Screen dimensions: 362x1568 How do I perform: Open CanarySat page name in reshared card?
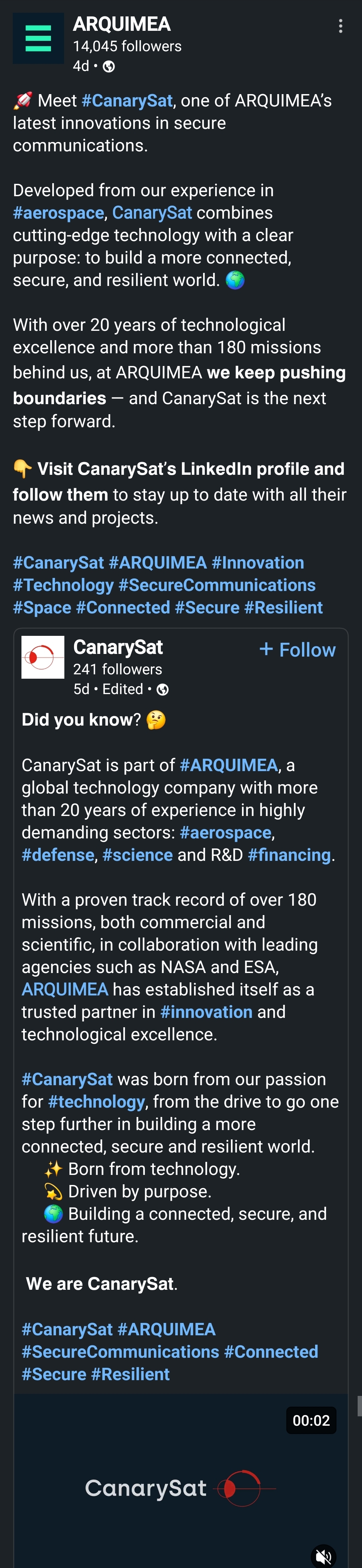(118, 647)
